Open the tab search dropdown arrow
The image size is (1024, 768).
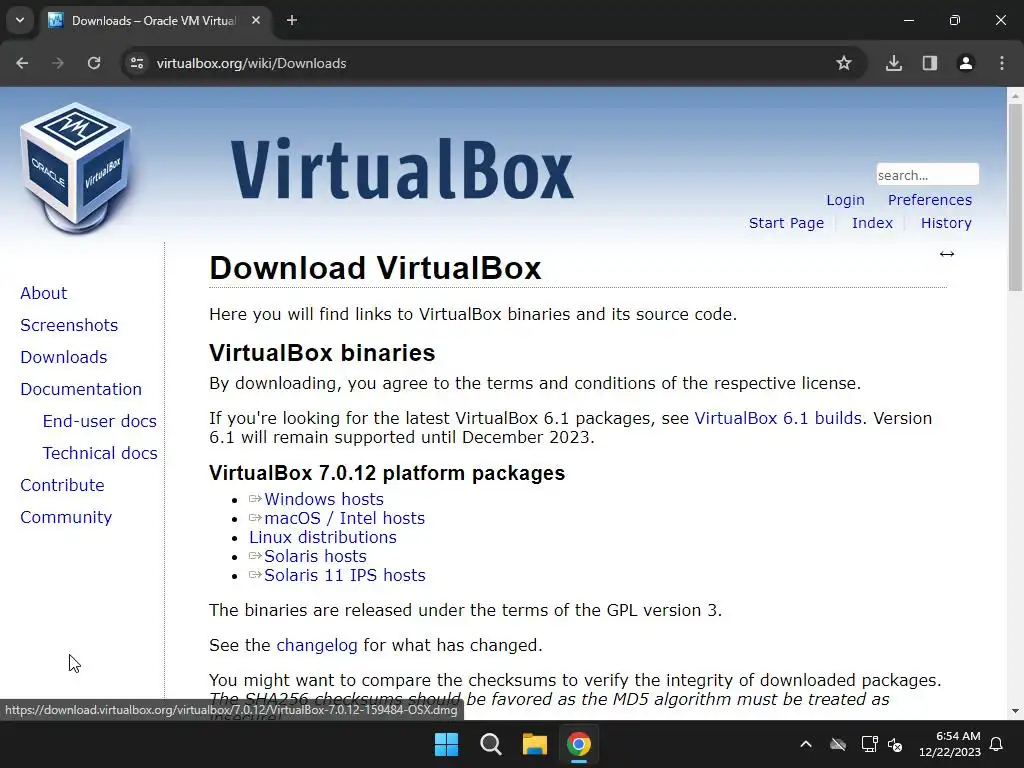[x=20, y=20]
